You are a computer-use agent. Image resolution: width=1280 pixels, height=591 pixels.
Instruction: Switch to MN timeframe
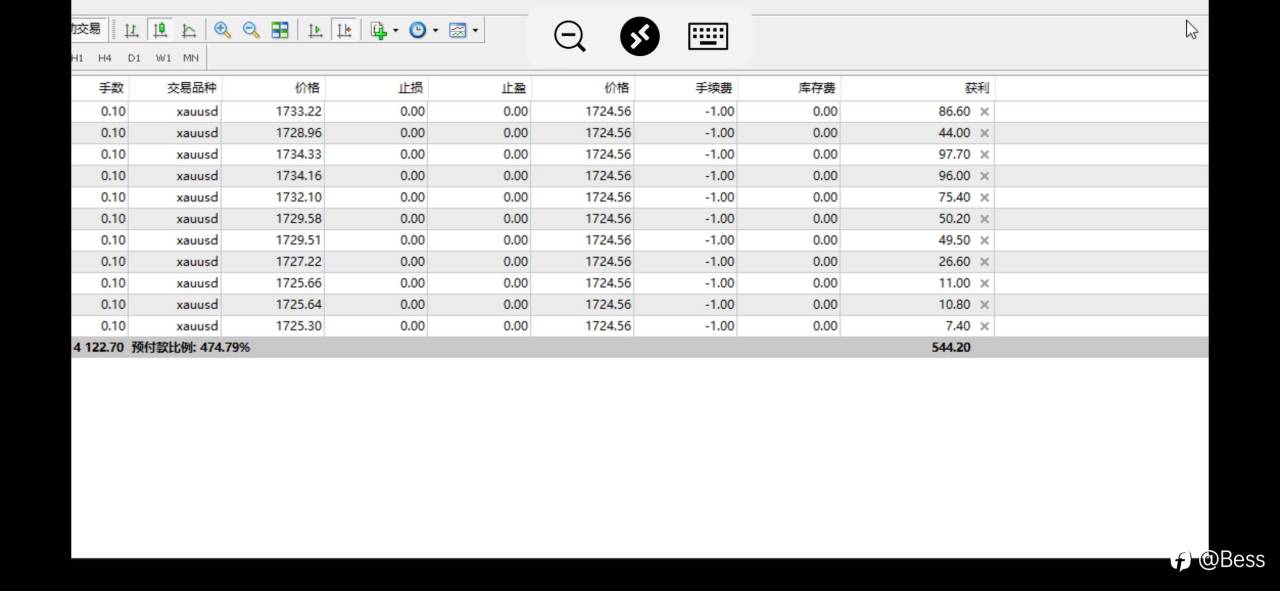click(x=190, y=58)
